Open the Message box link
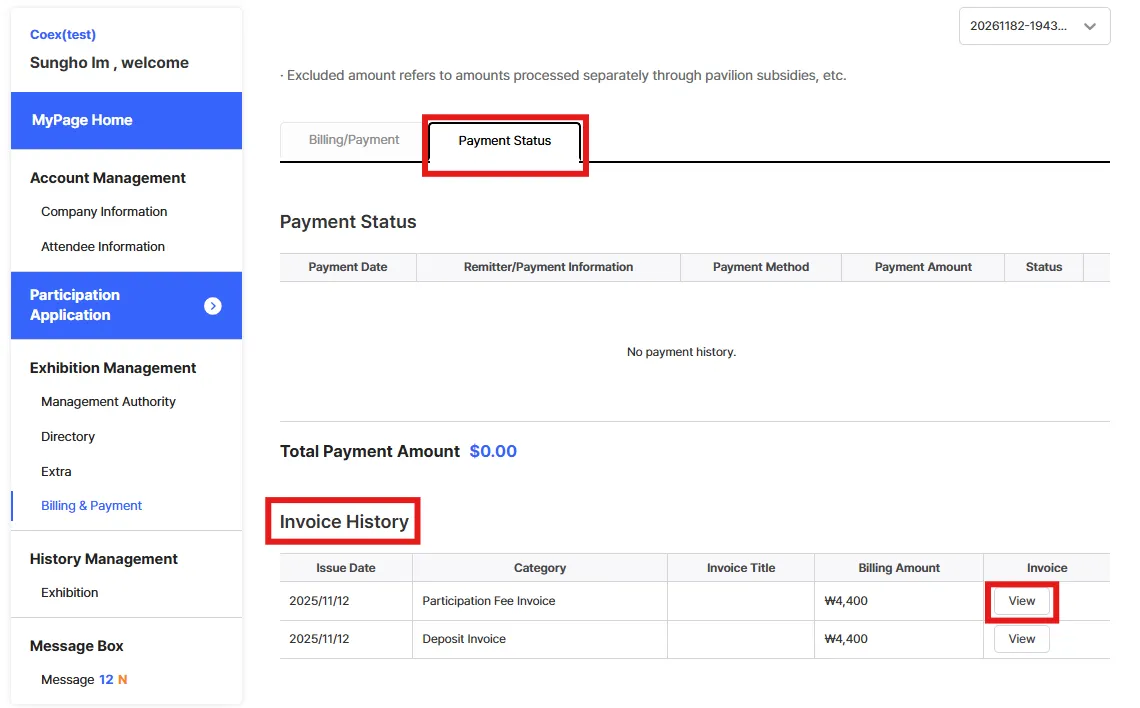Viewport: 1140px width, 708px height. (68, 680)
